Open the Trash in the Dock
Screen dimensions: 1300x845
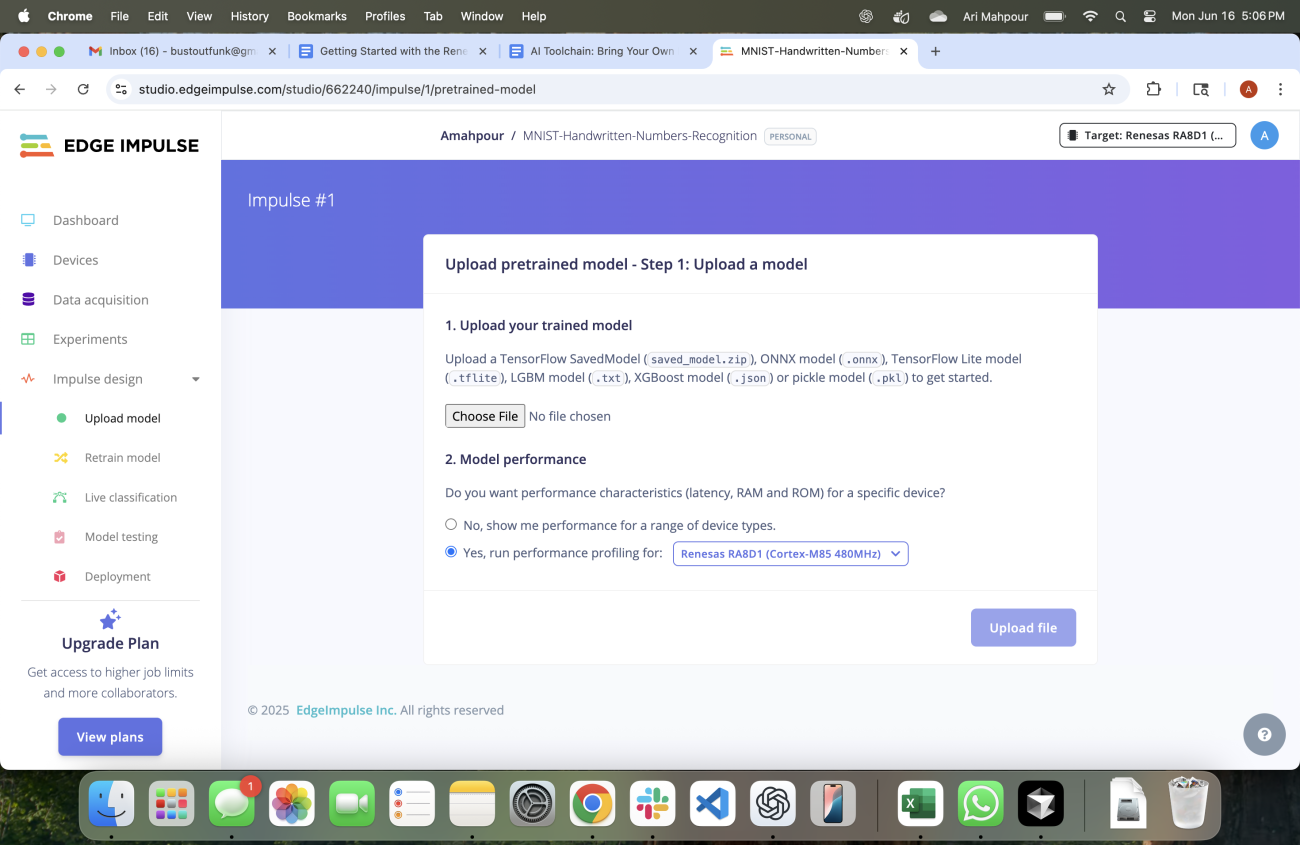pyautogui.click(x=1188, y=802)
